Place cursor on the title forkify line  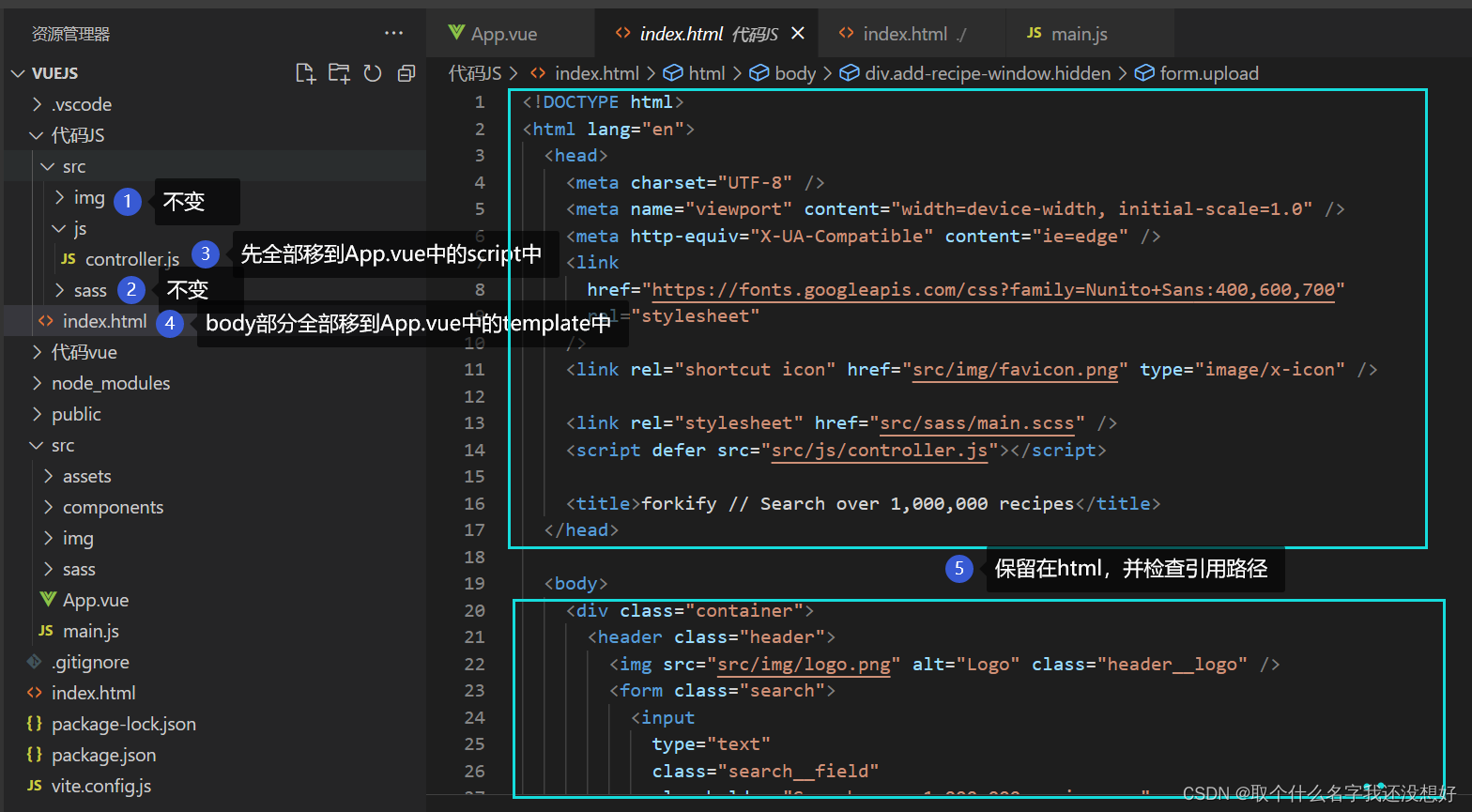tap(863, 504)
